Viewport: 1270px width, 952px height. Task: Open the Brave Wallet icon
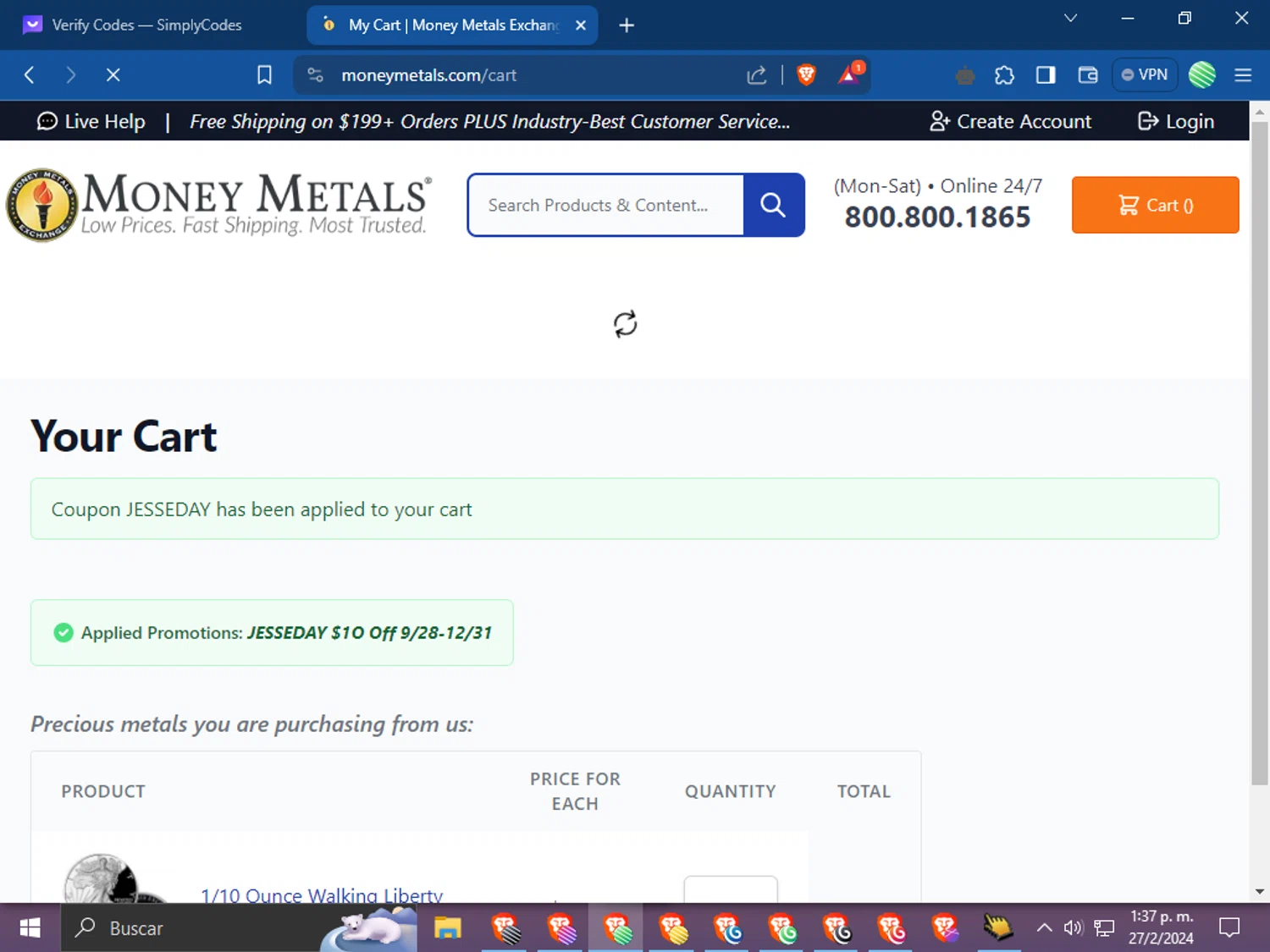1088,75
